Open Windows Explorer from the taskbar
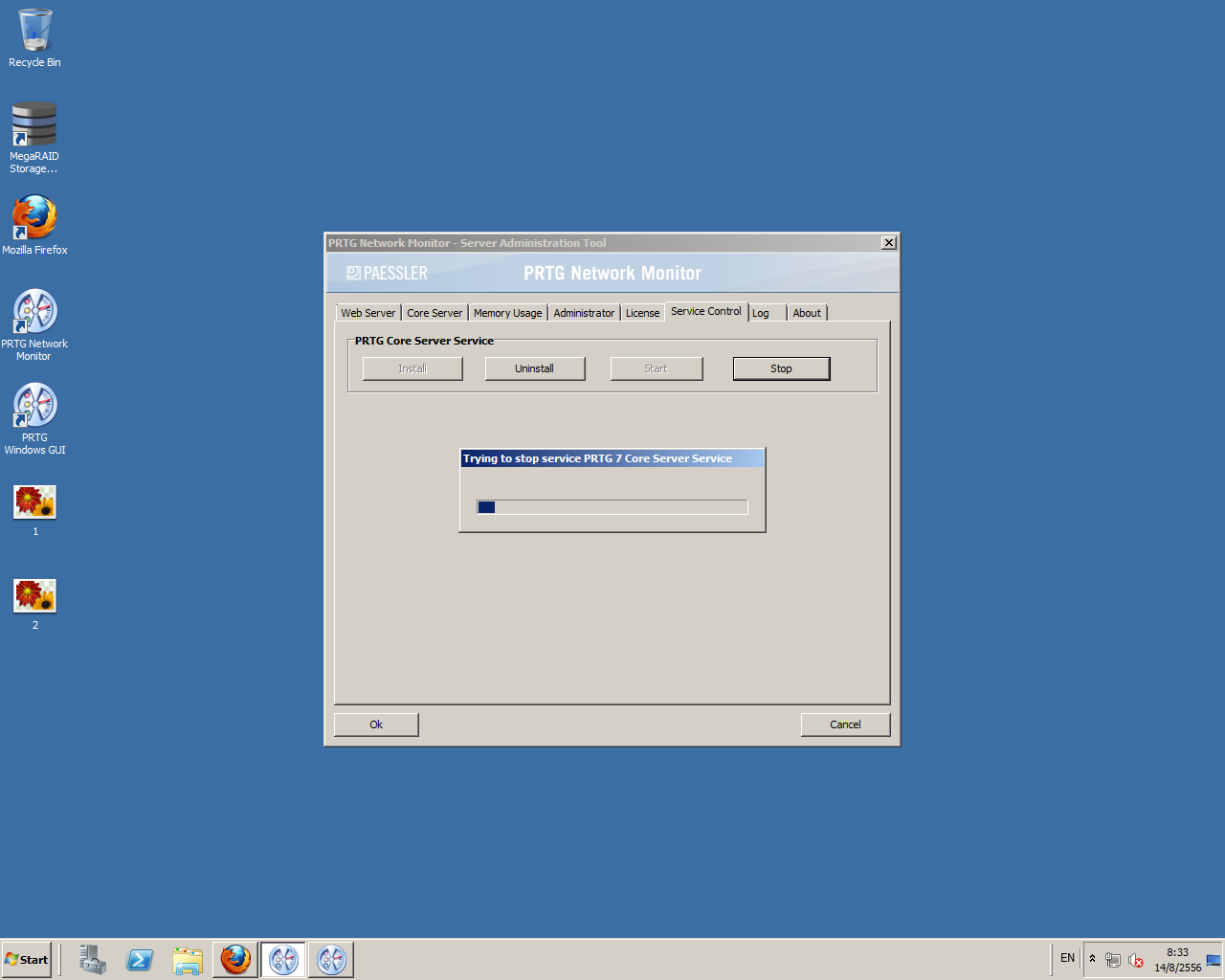 click(188, 959)
